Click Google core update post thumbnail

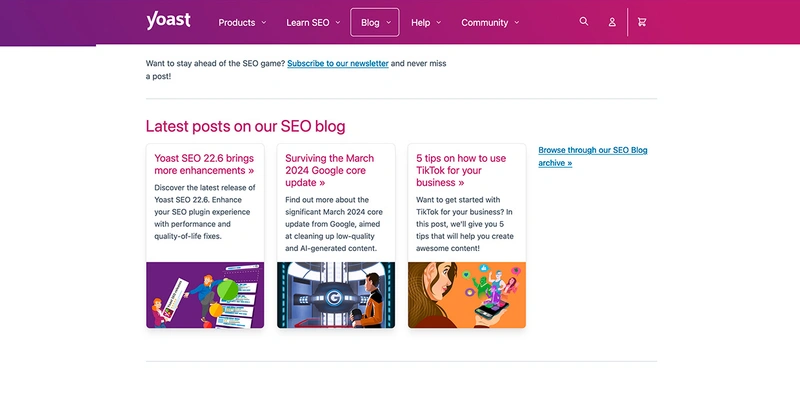(x=336, y=295)
